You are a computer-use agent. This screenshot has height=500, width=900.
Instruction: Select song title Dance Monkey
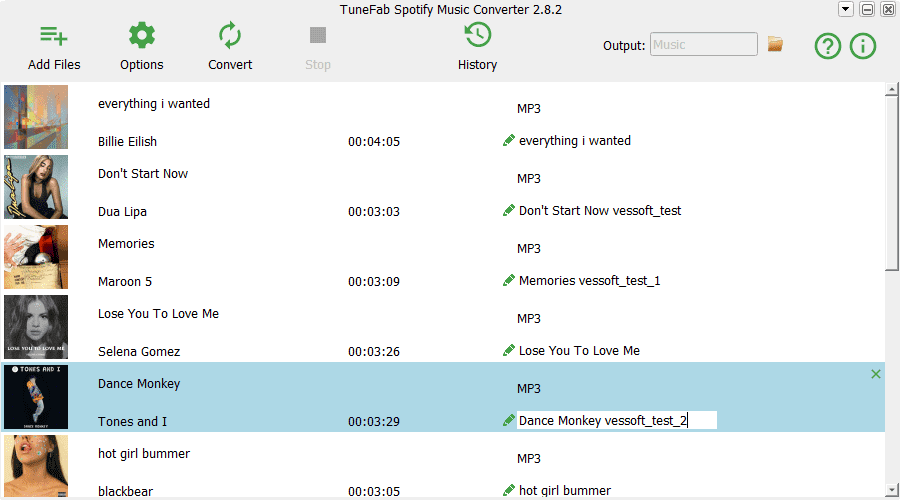[139, 384]
